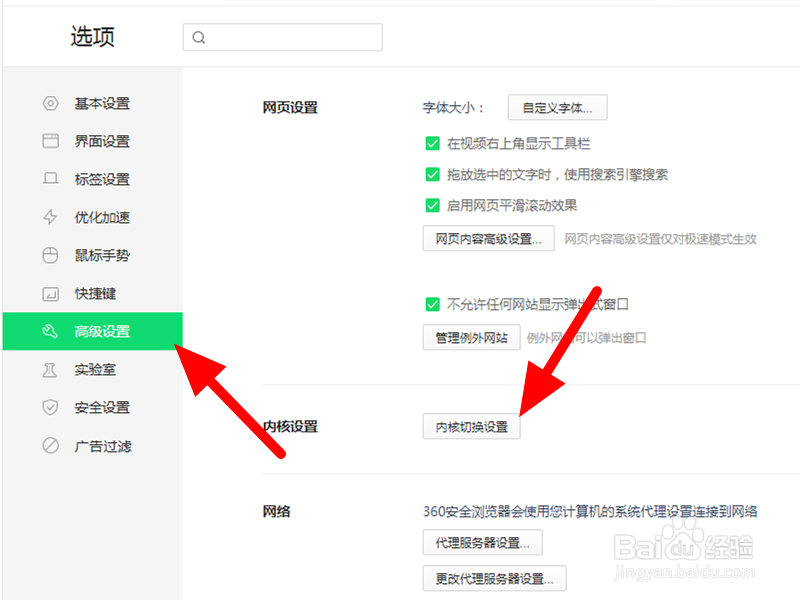The width and height of the screenshot is (800, 600).
Task: Uncheck 在视频右上角显示工具栏
Action: point(433,143)
